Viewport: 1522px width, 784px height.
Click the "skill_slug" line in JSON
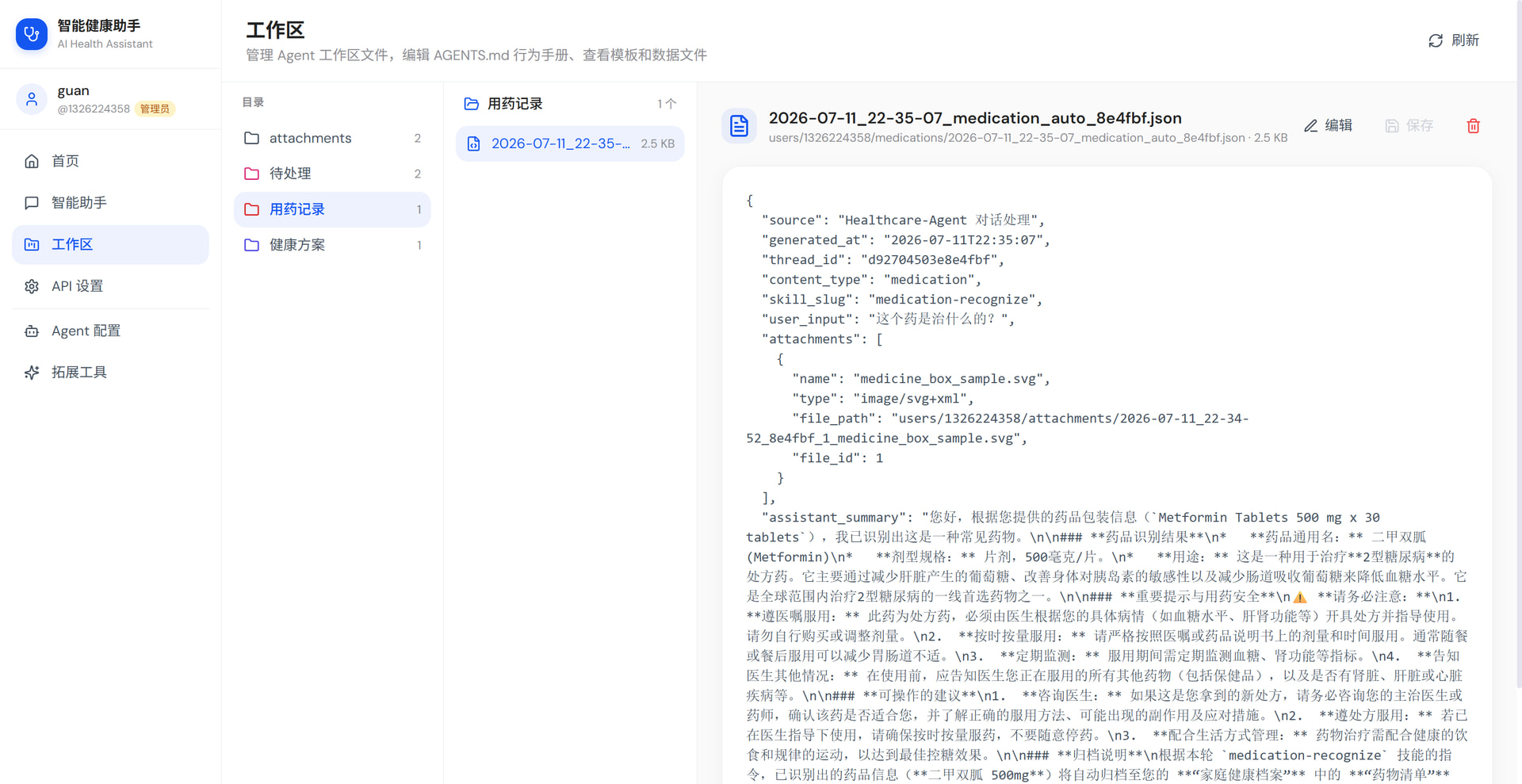(x=902, y=300)
